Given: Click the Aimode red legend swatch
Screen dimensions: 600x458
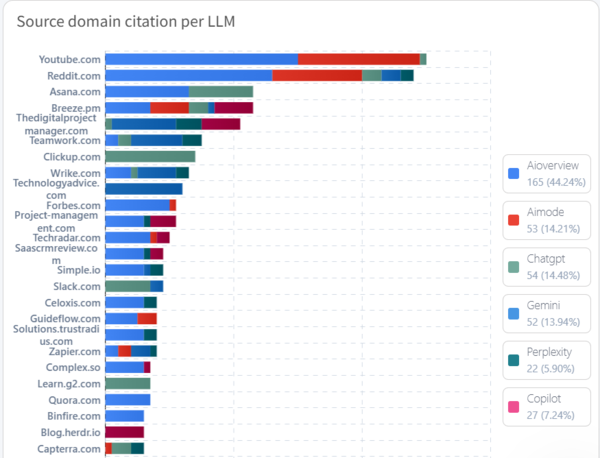Looking at the screenshot, I should [x=514, y=220].
